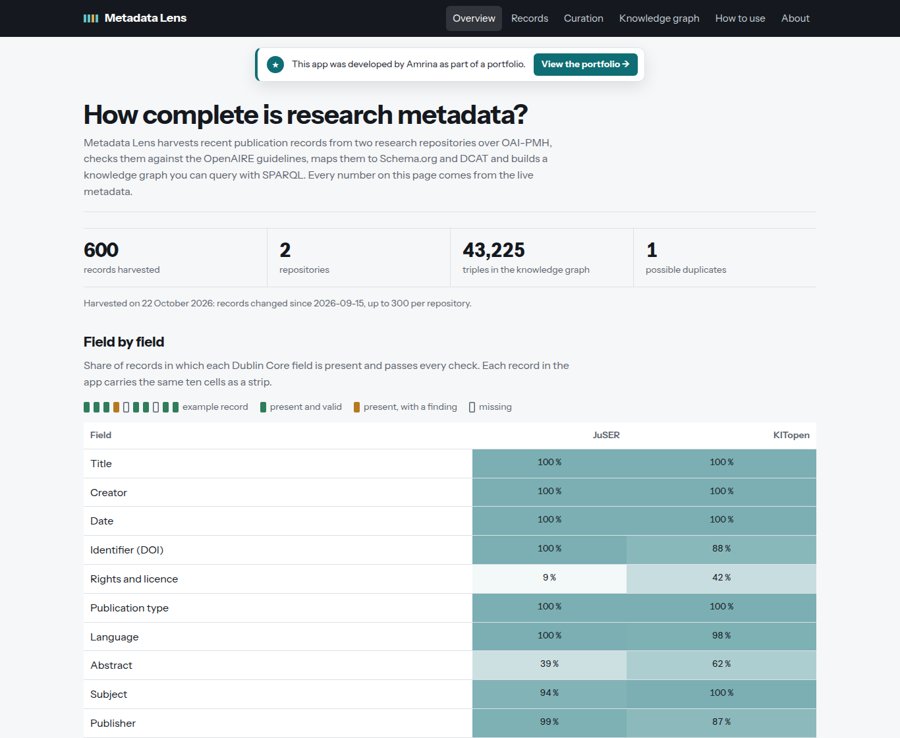The width and height of the screenshot is (900, 738).
Task: Click the 'records harvested' label
Action: click(x=122, y=270)
